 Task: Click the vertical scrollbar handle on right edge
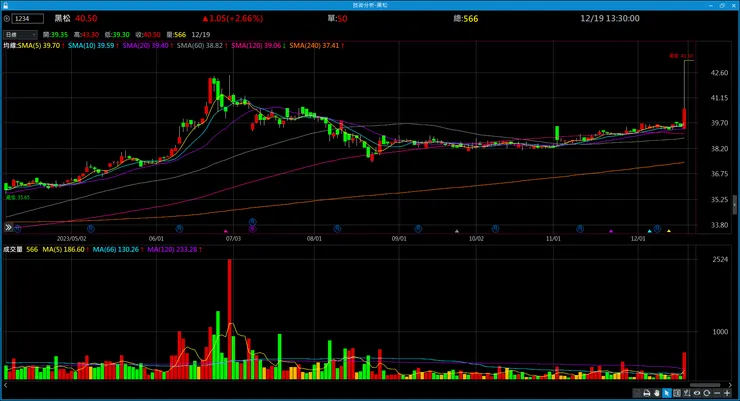[735, 204]
